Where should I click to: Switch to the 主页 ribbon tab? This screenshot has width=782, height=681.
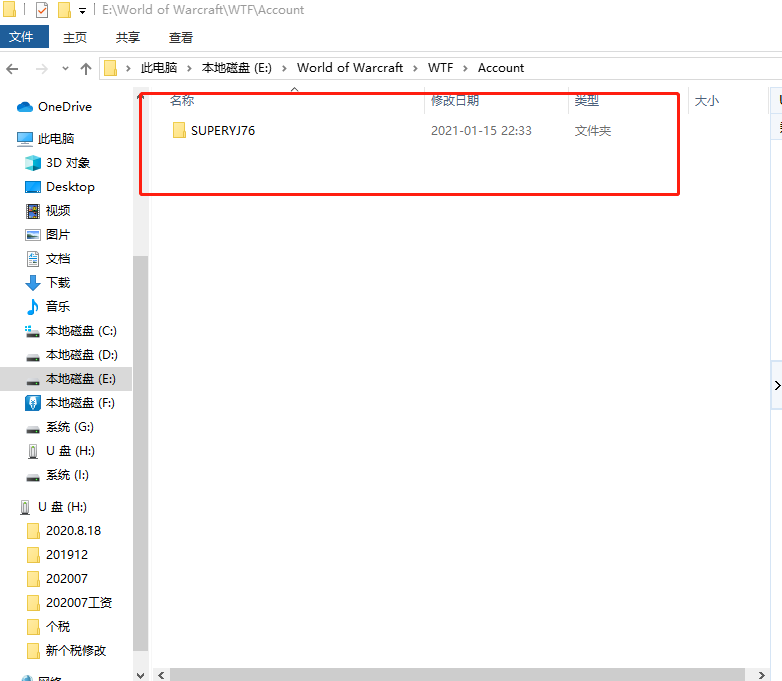click(x=75, y=37)
